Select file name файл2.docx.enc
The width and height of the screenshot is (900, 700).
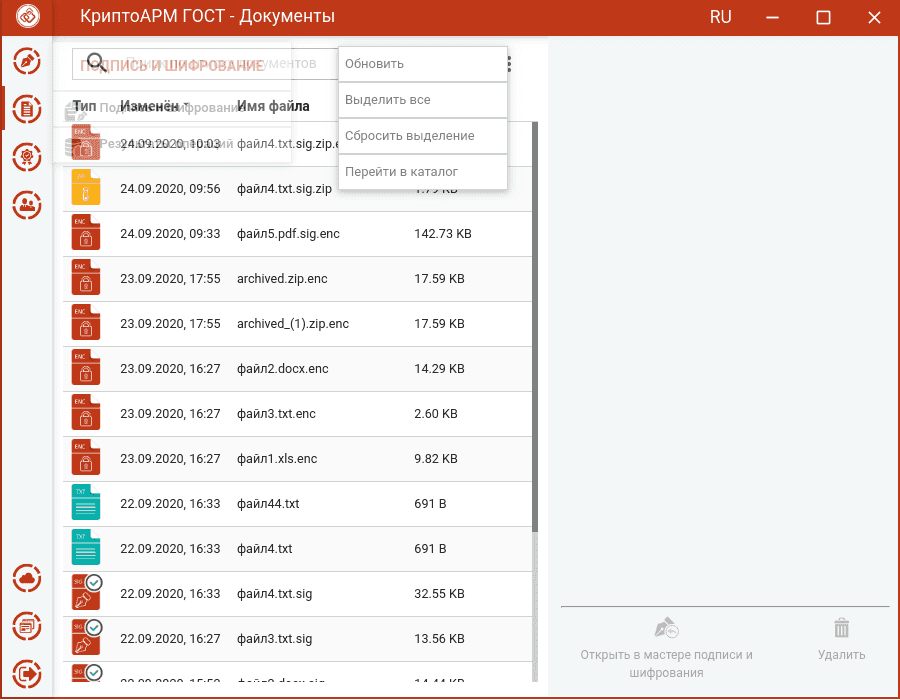tap(282, 368)
